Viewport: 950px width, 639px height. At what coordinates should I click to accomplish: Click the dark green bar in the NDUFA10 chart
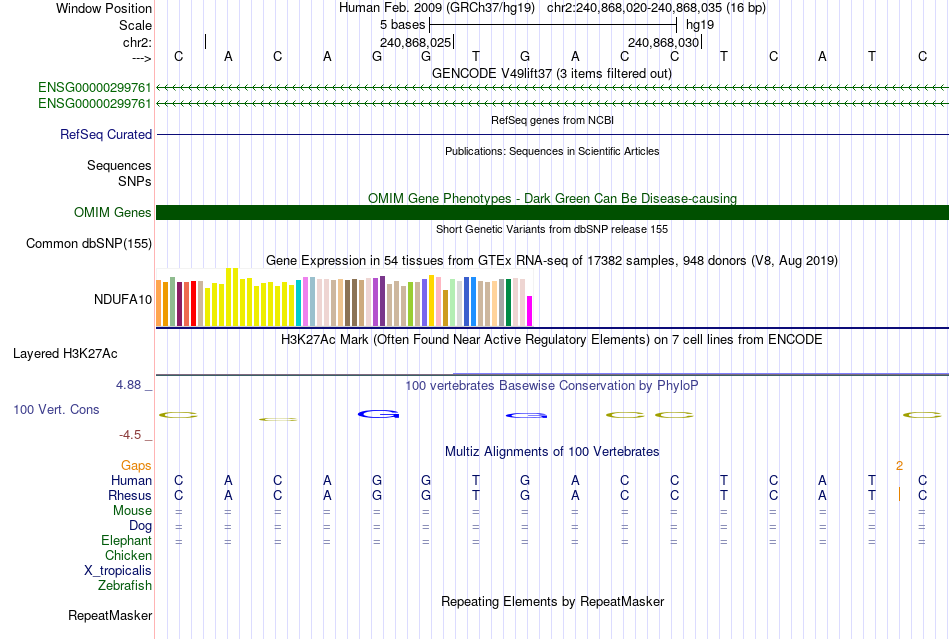point(508,302)
